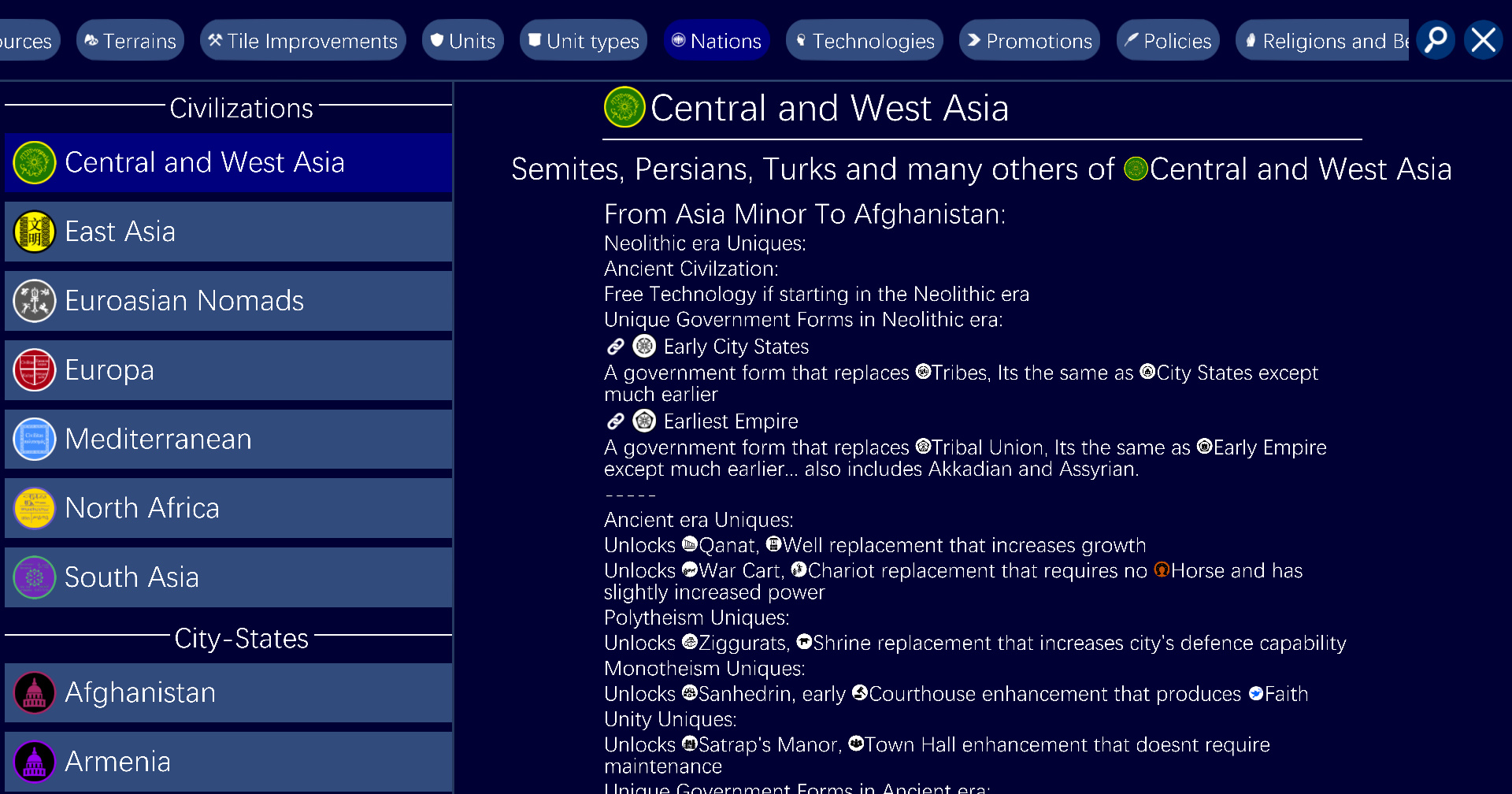Screen dimensions: 1512x794
Task: Click the description mentioning Tribal Union
Action: [965, 458]
